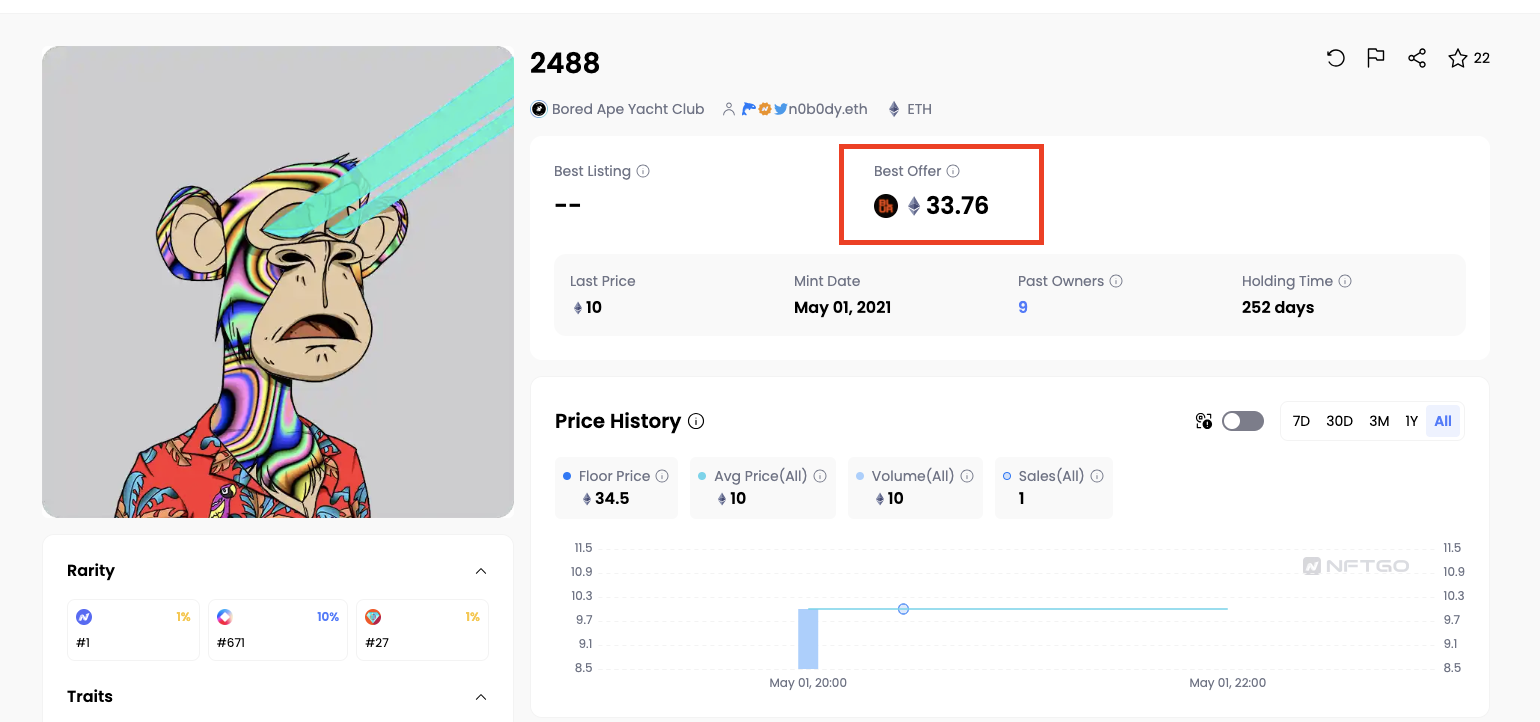
Task: Click the Best Listing value --
Action: point(567,205)
